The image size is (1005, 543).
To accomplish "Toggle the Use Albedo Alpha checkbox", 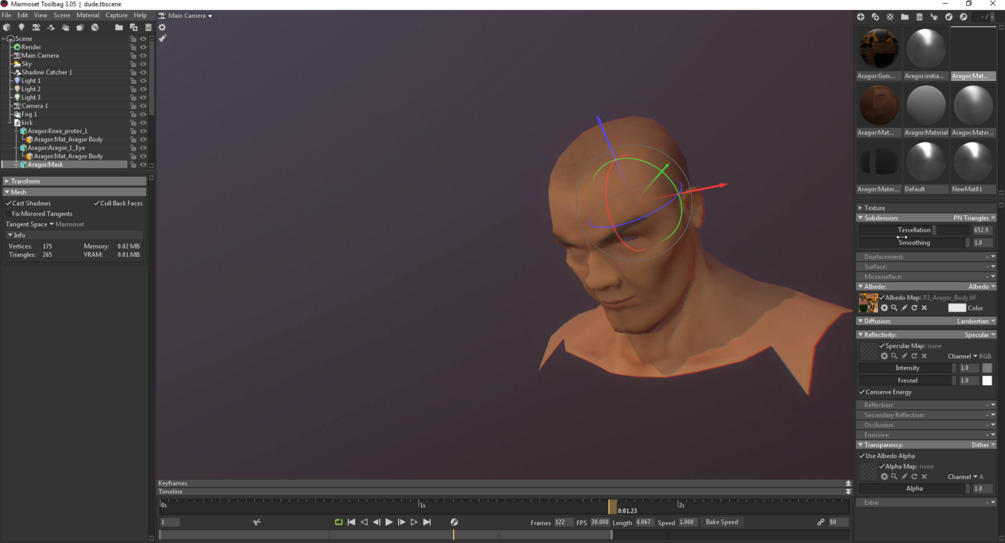I will [862, 456].
